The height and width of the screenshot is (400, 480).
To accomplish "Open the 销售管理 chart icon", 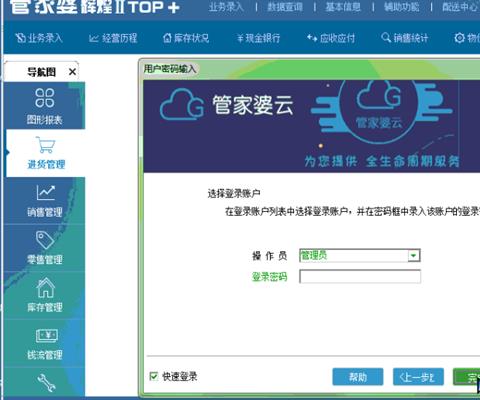I will (45, 192).
